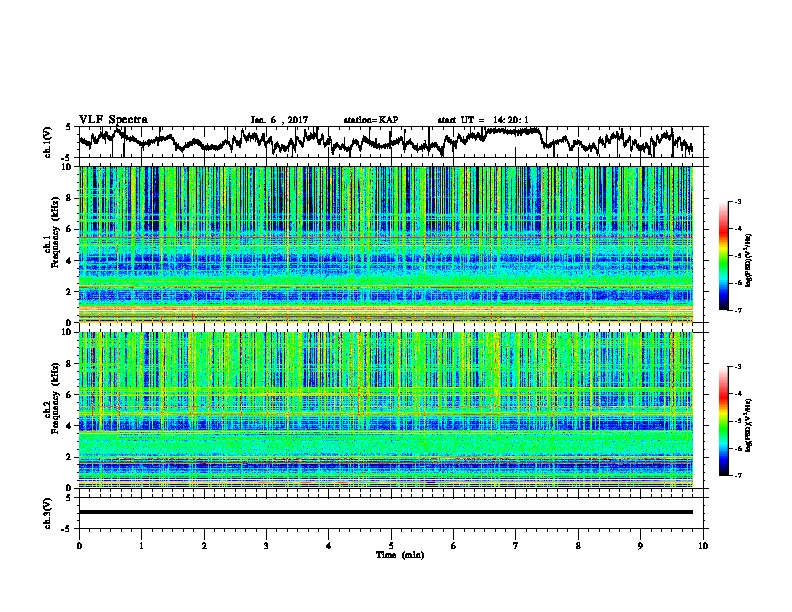Click the ch.1 voltage waveform trace
The width and height of the screenshot is (792, 612).
click(x=386, y=140)
